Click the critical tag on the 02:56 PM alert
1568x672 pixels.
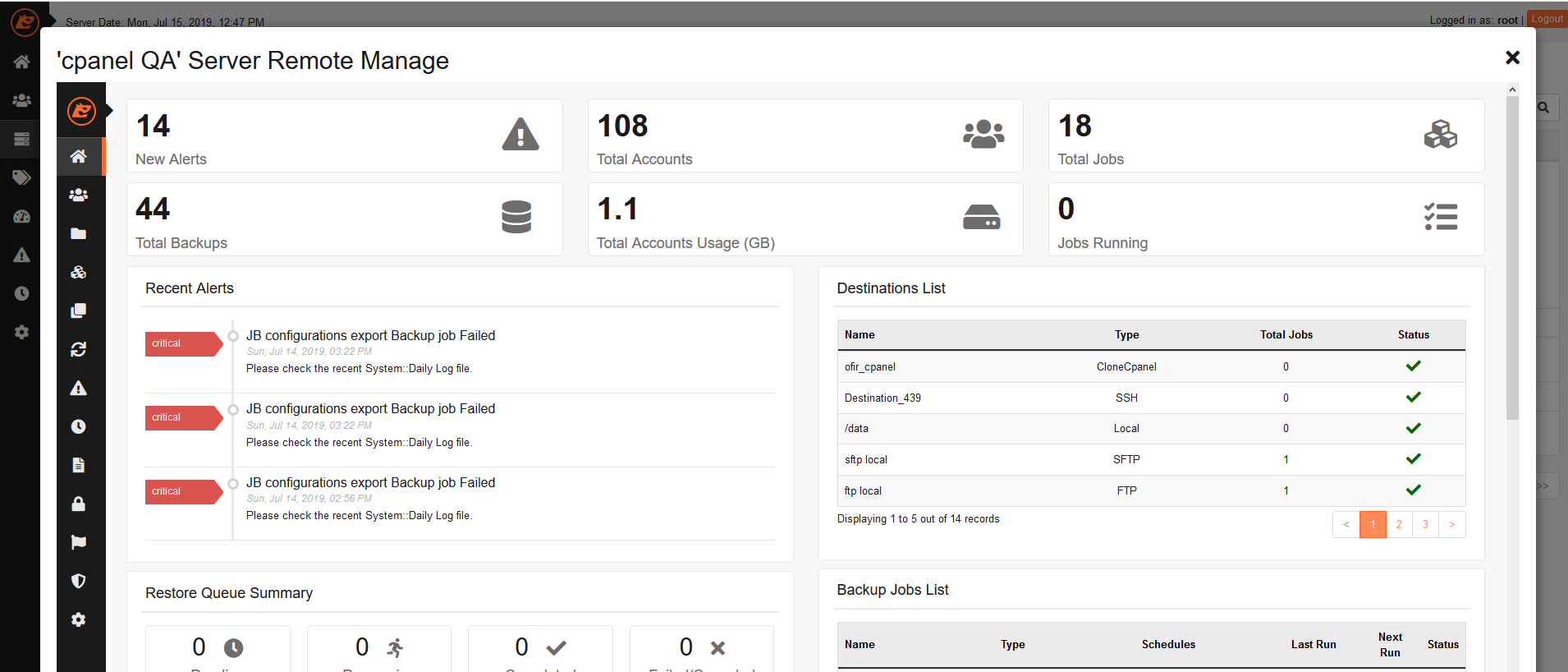pyautogui.click(x=184, y=491)
